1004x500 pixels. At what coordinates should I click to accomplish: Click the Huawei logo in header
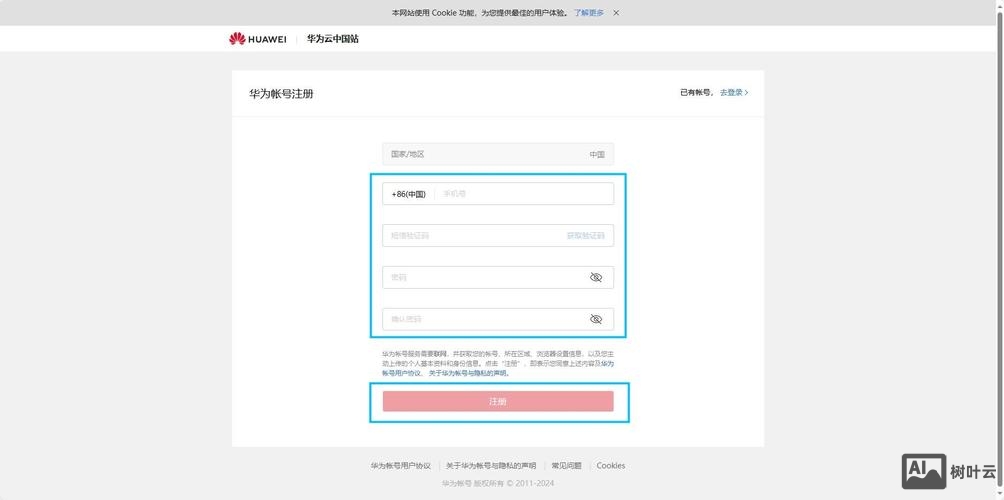click(257, 39)
